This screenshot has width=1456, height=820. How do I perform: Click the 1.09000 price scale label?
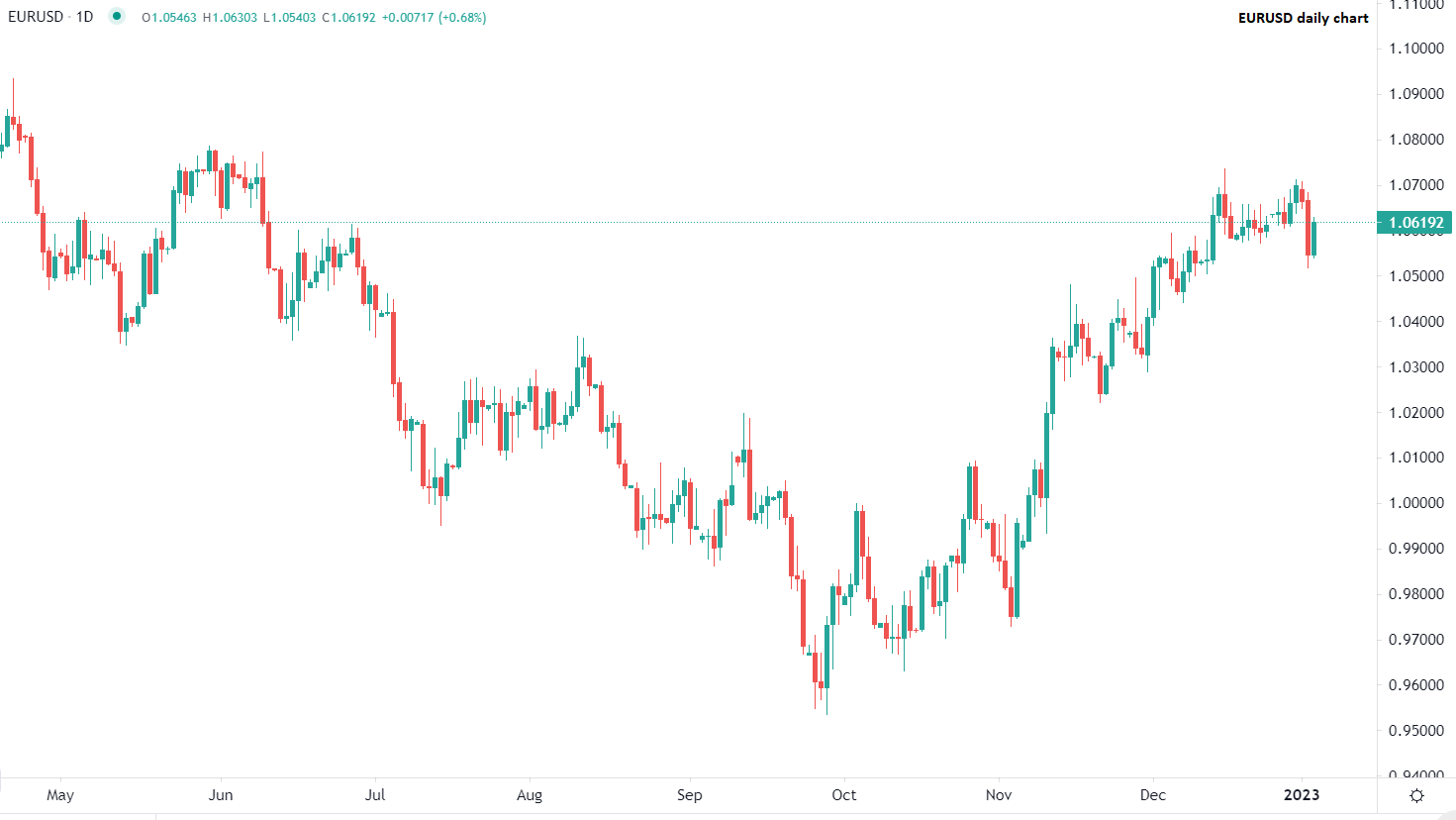1415,94
